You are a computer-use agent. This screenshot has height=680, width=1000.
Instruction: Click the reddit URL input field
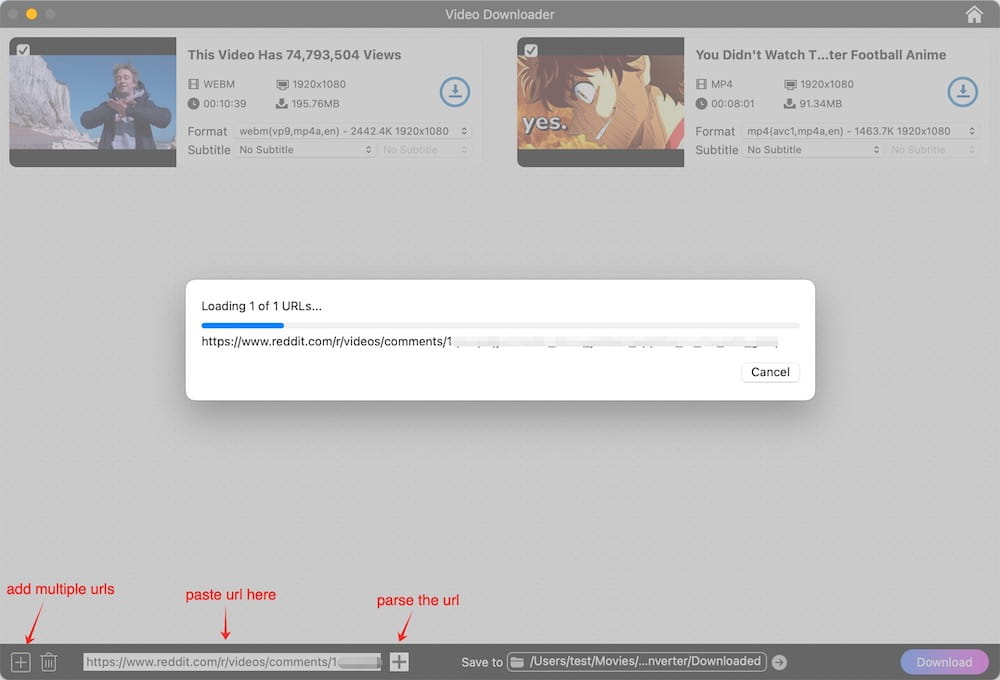pyautogui.click(x=232, y=662)
